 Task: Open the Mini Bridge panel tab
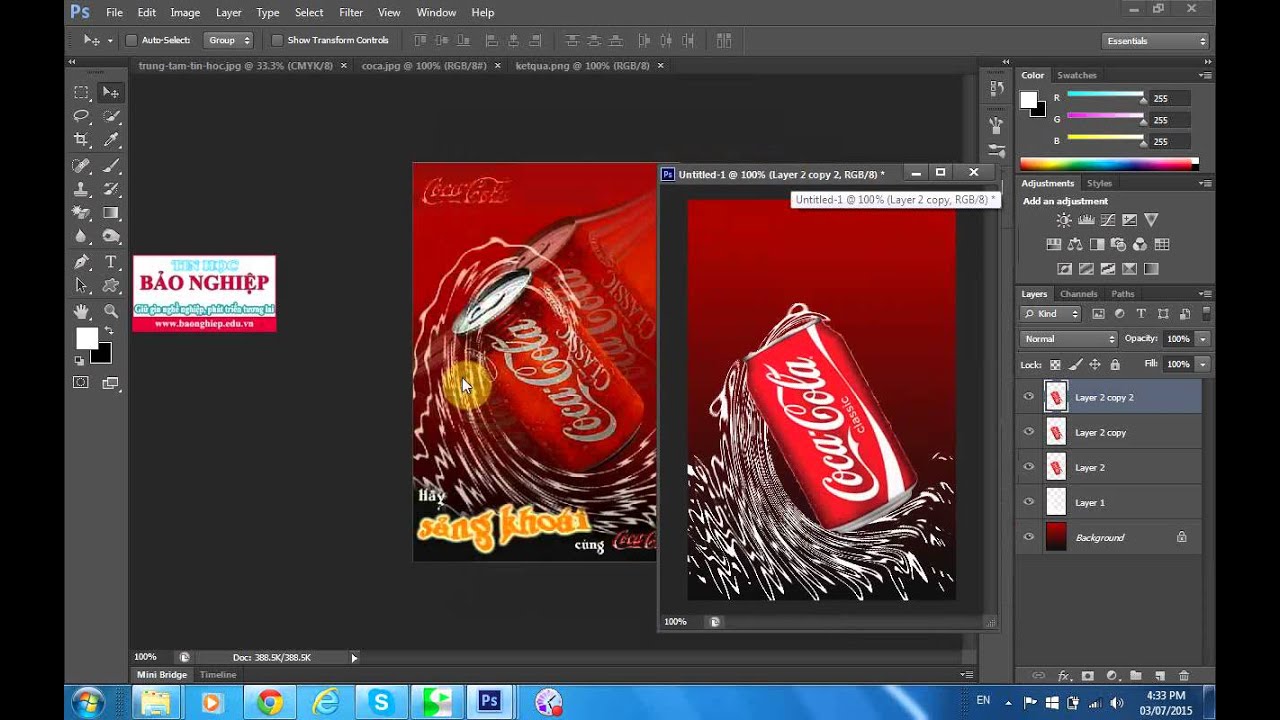(x=161, y=675)
